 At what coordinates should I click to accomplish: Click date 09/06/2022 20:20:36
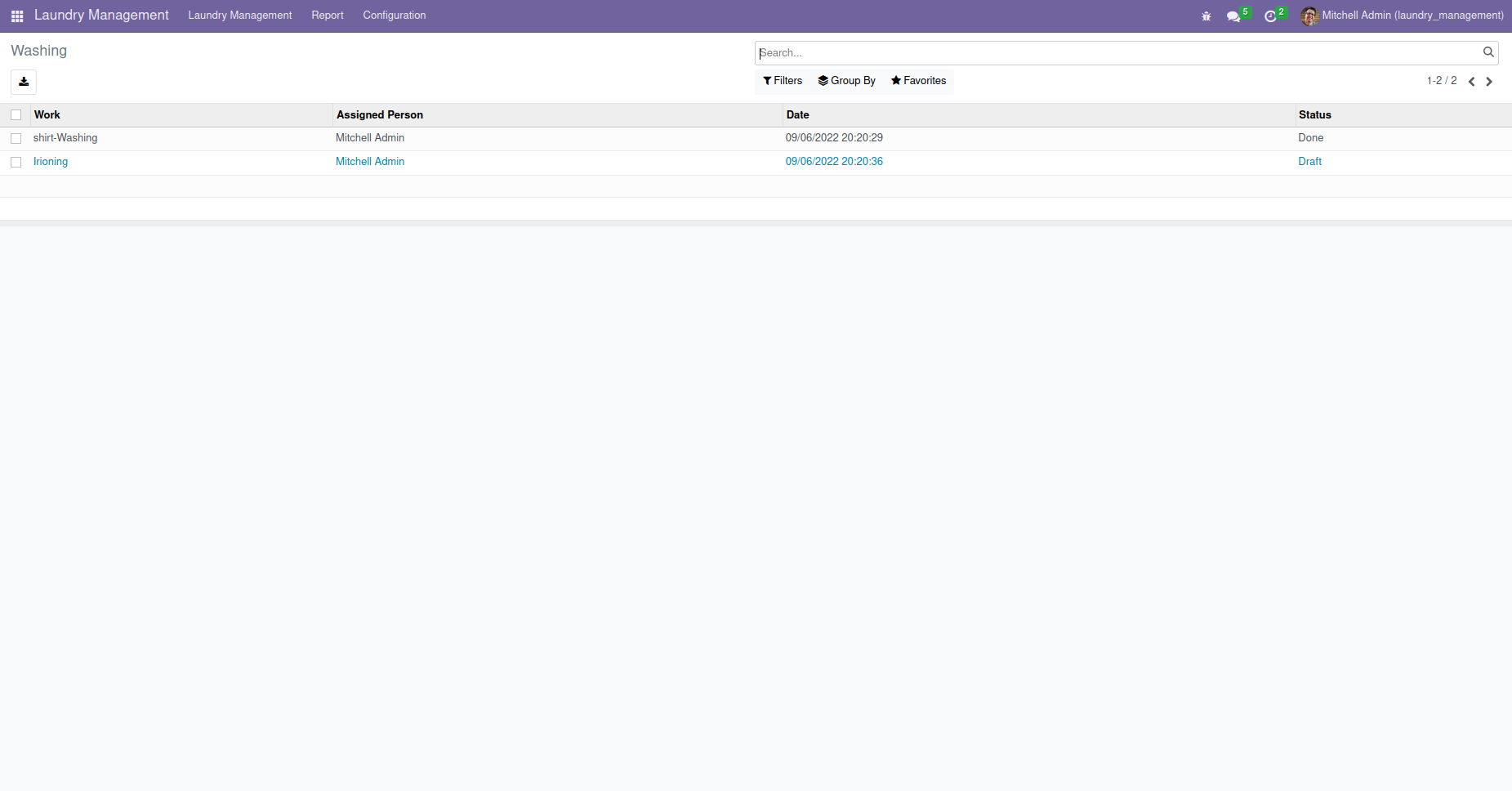(x=834, y=162)
